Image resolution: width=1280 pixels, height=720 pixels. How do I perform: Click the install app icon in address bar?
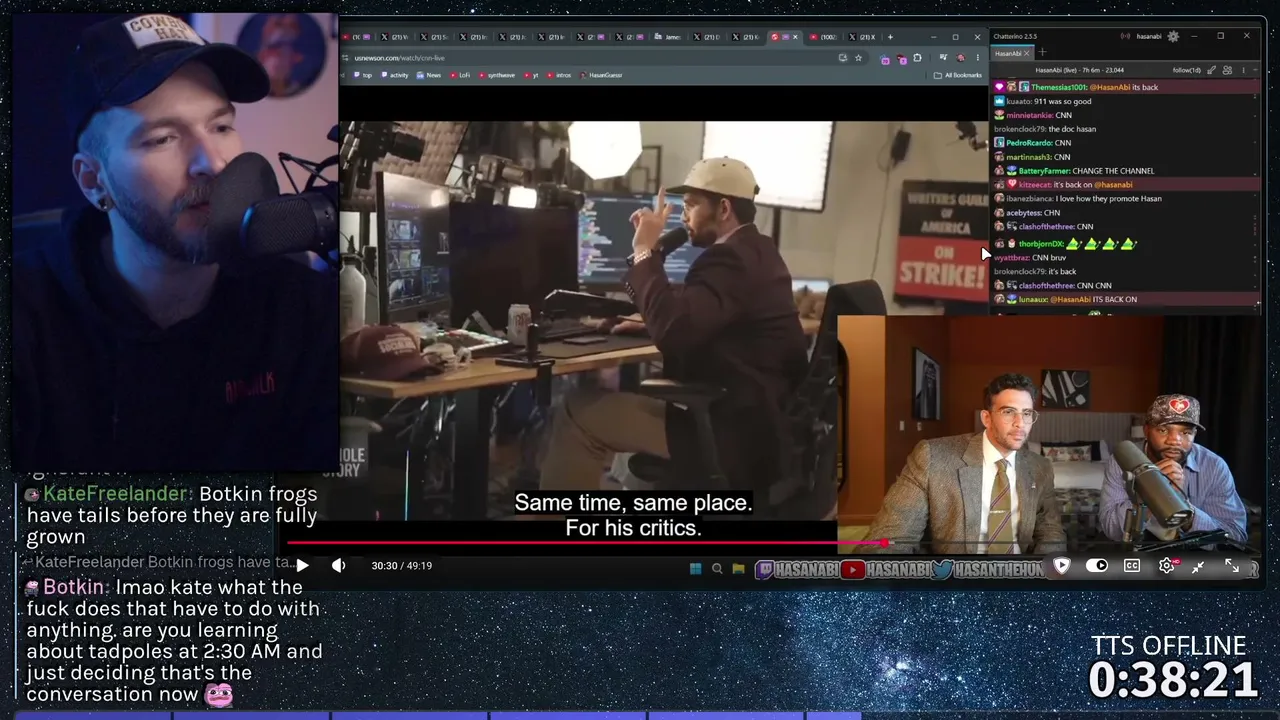843,58
